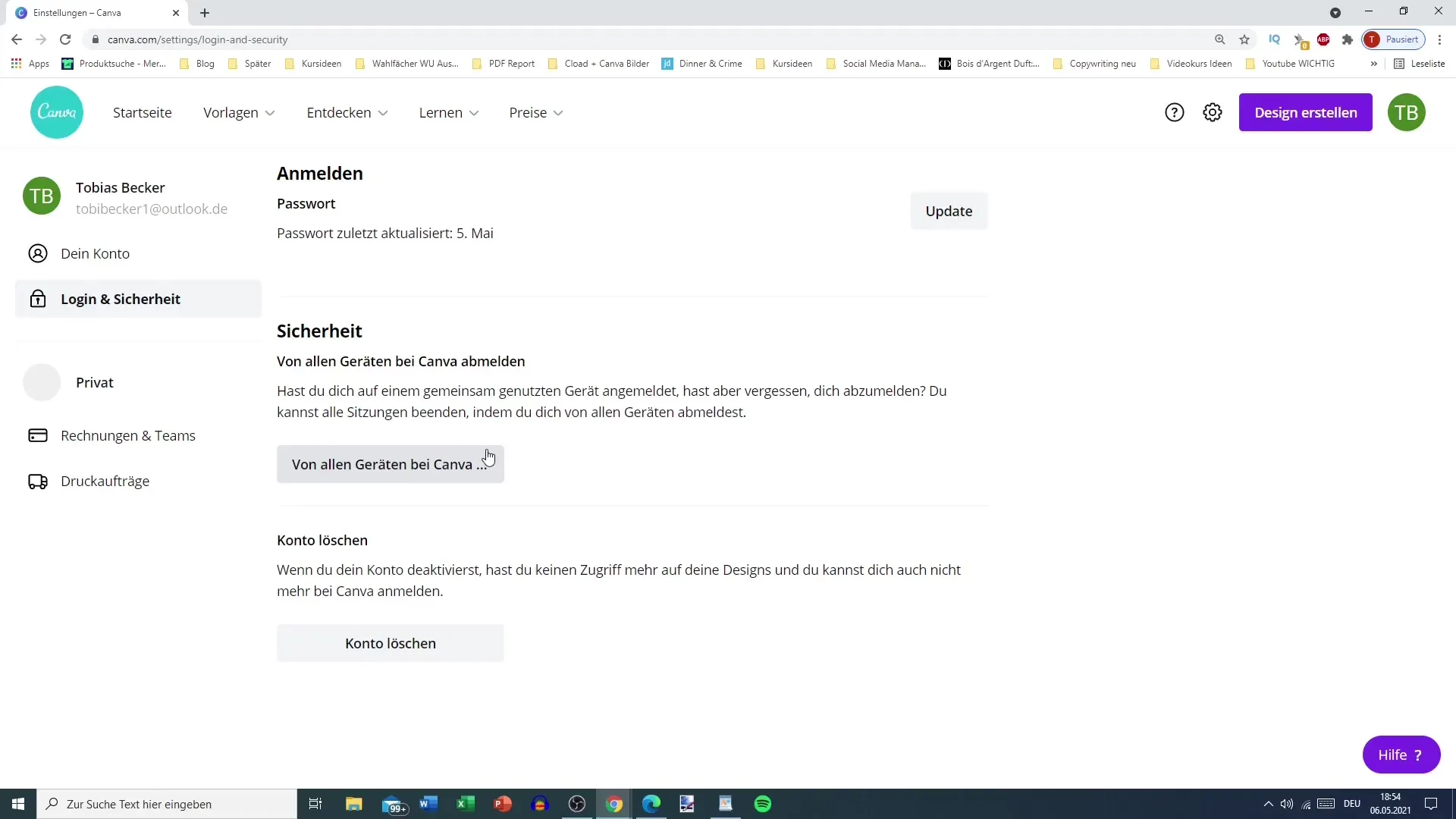The image size is (1456, 819).
Task: Click the tobibecker1@outlook.de email text
Action: tap(152, 209)
